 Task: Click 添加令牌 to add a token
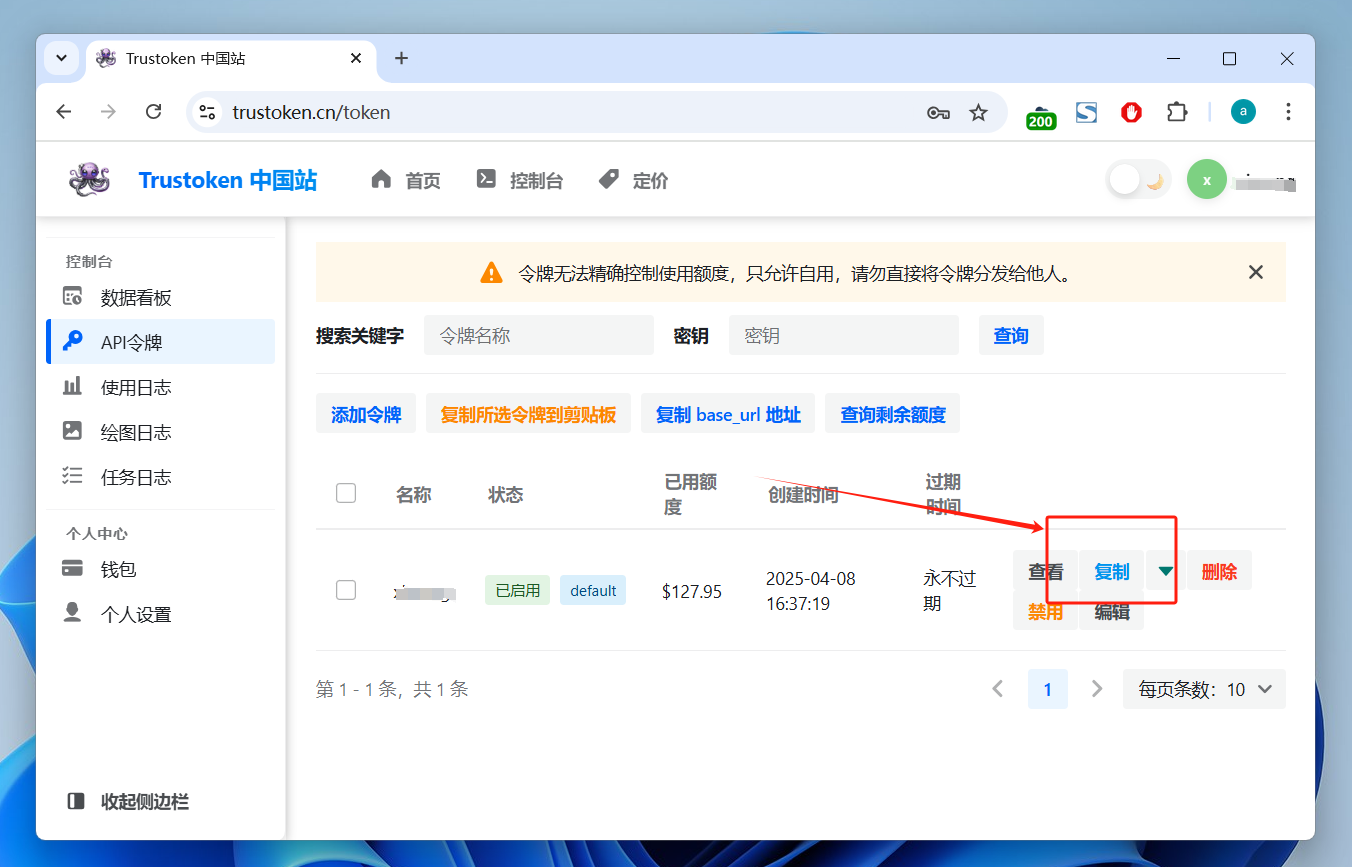(366, 413)
